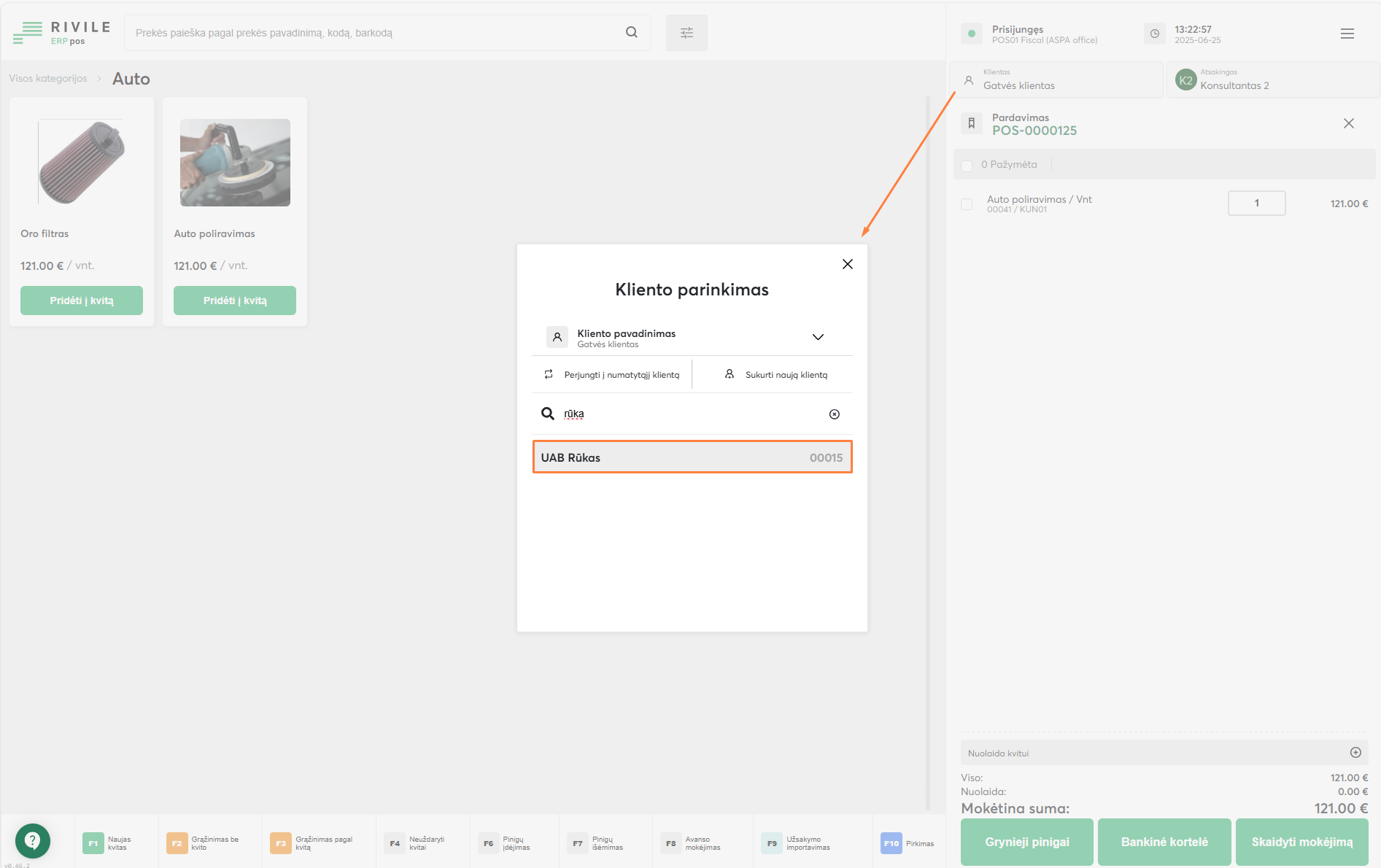
Task: Expand the Kliento pavadinimas dropdown chevron
Action: click(818, 337)
